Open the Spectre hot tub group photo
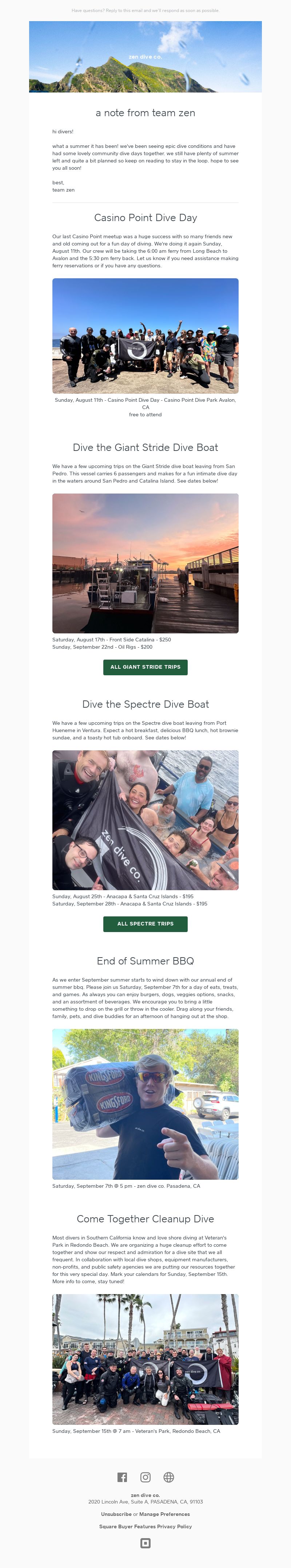The height and width of the screenshot is (1568, 291). (145, 820)
